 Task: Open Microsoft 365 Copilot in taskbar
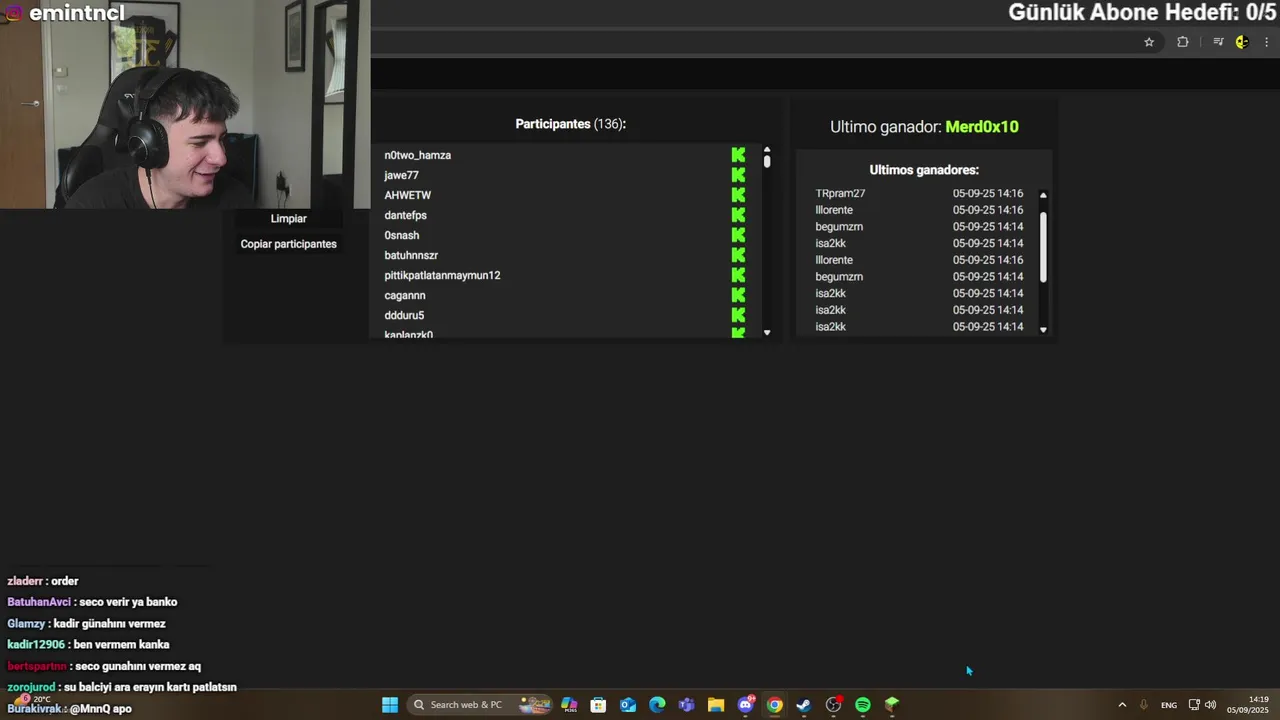(x=569, y=705)
